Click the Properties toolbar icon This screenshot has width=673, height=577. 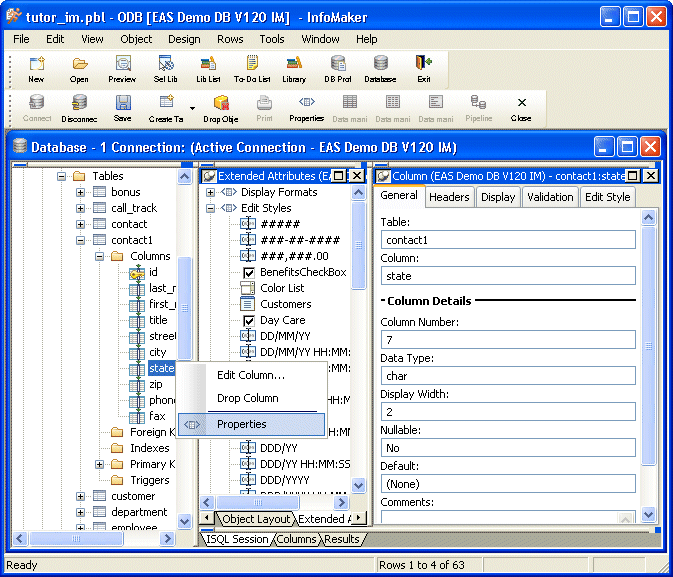coord(306,109)
